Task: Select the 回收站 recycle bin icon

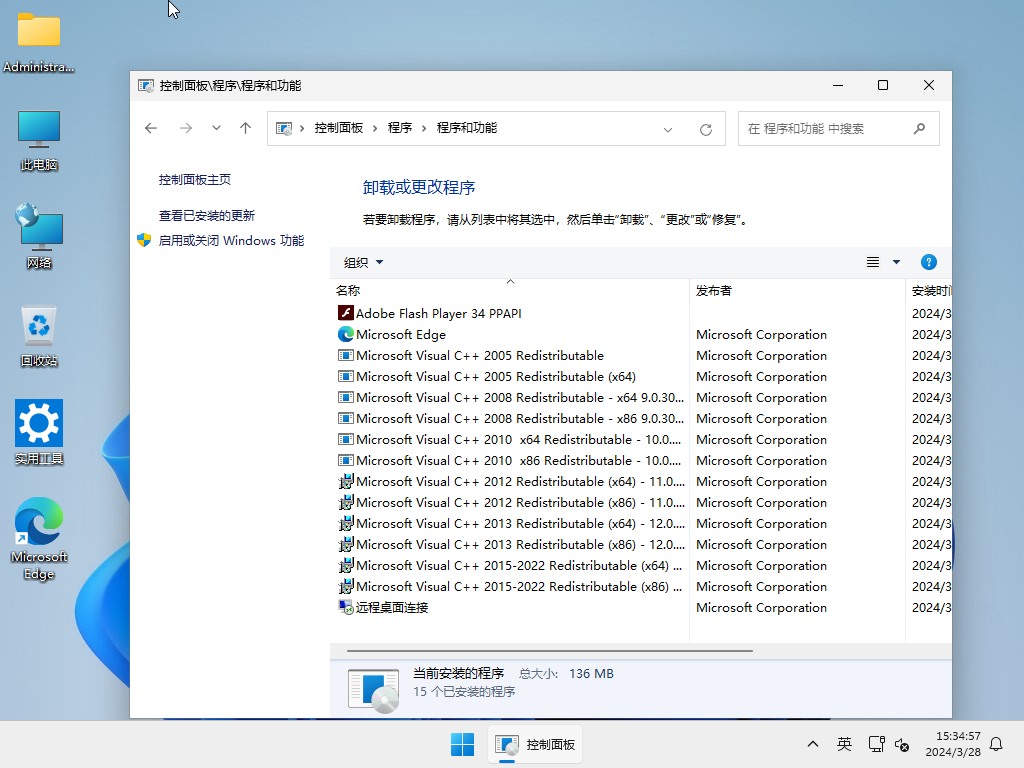Action: (39, 336)
